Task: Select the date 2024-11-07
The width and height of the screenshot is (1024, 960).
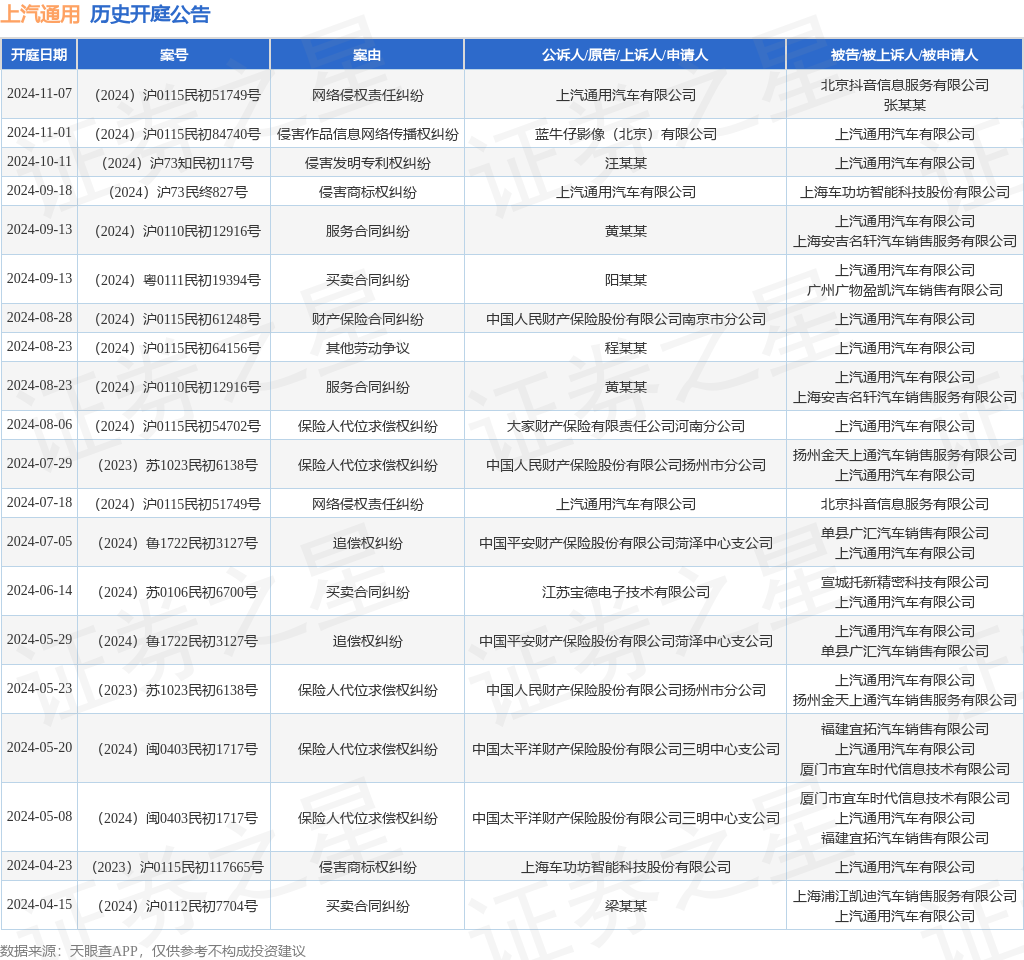Action: pos(39,93)
